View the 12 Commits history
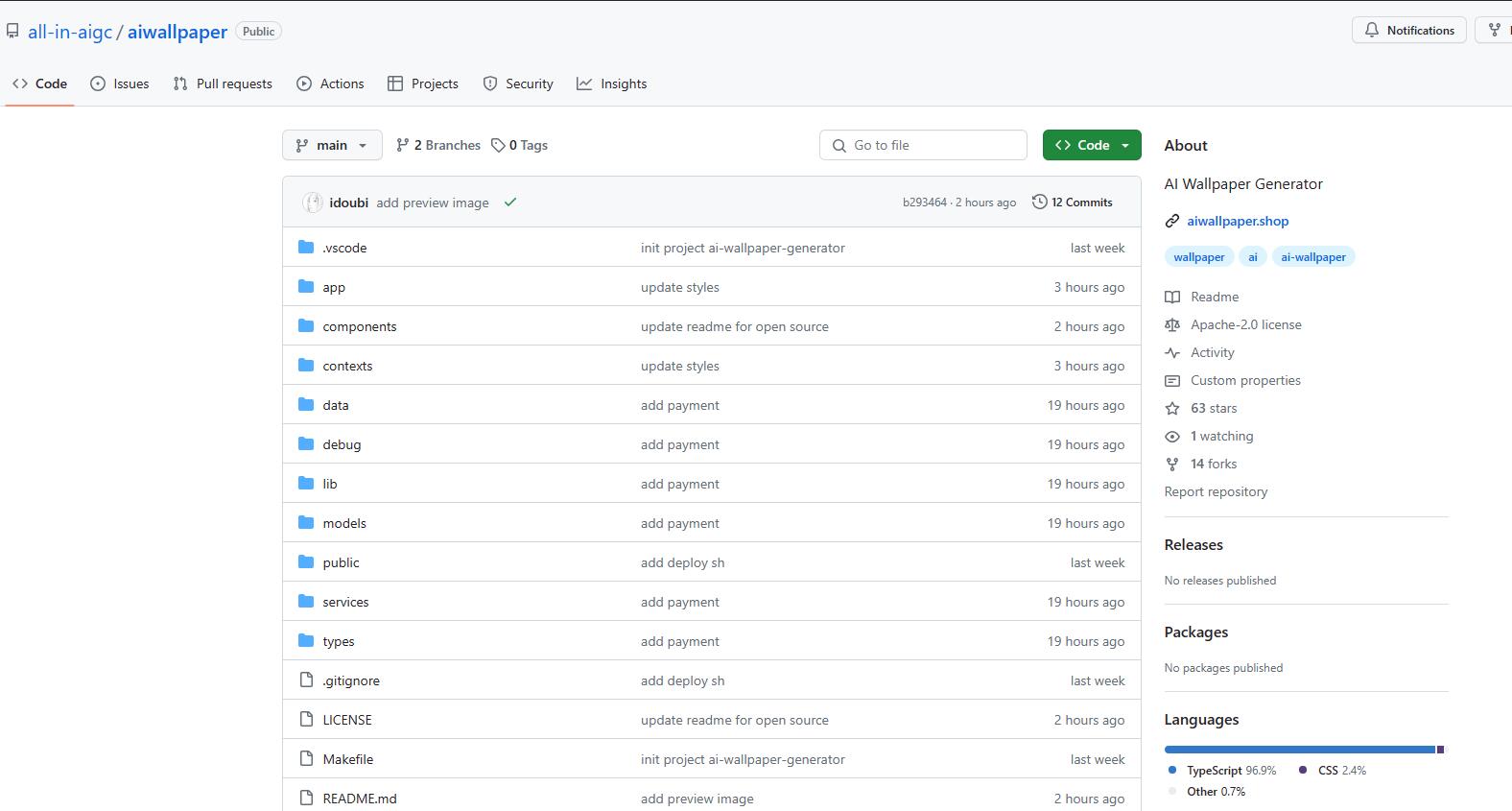Image resolution: width=1512 pixels, height=811 pixels. click(x=1072, y=203)
